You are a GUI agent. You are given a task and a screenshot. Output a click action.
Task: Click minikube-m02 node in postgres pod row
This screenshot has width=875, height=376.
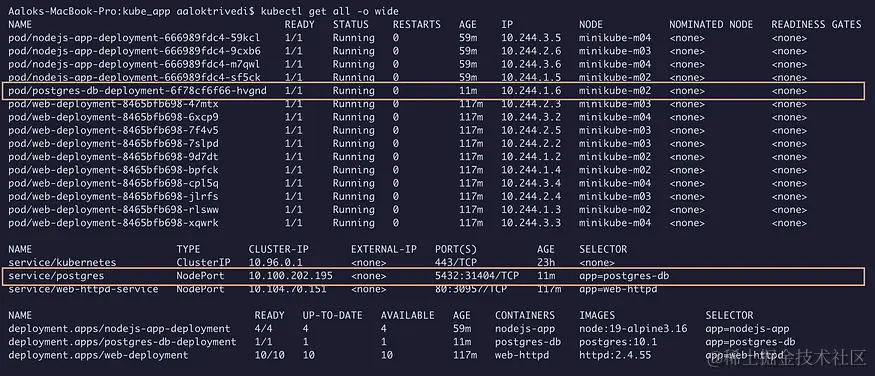(x=615, y=90)
